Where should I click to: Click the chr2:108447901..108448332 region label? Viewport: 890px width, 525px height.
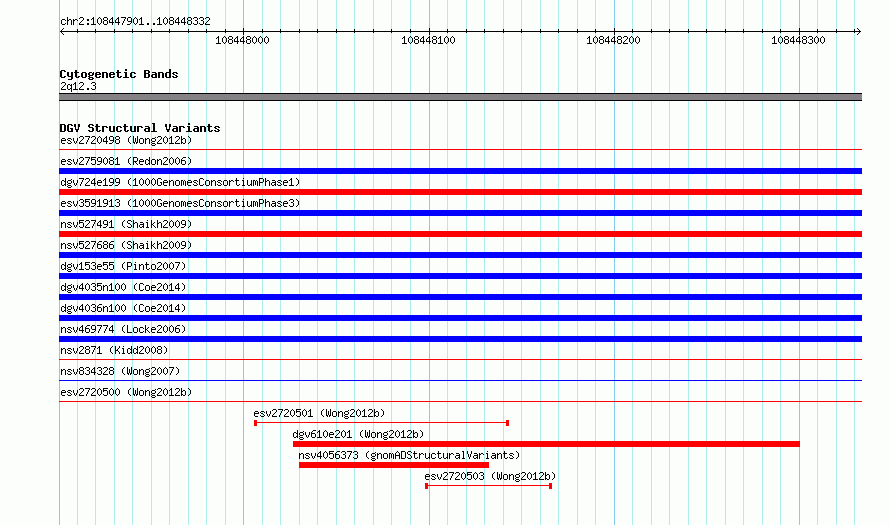[x=135, y=21]
